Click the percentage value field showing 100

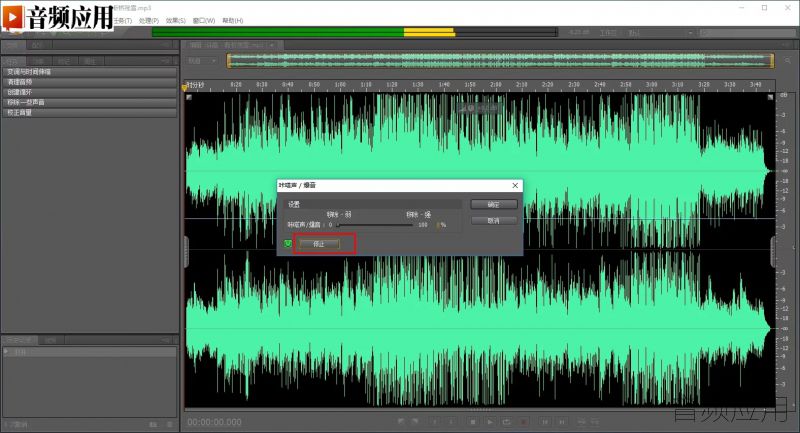tap(423, 225)
